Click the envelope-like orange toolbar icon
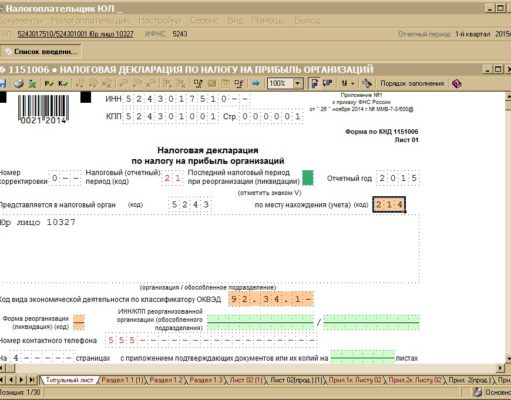Image resolution: width=511 pixels, height=400 pixels. (x=212, y=83)
